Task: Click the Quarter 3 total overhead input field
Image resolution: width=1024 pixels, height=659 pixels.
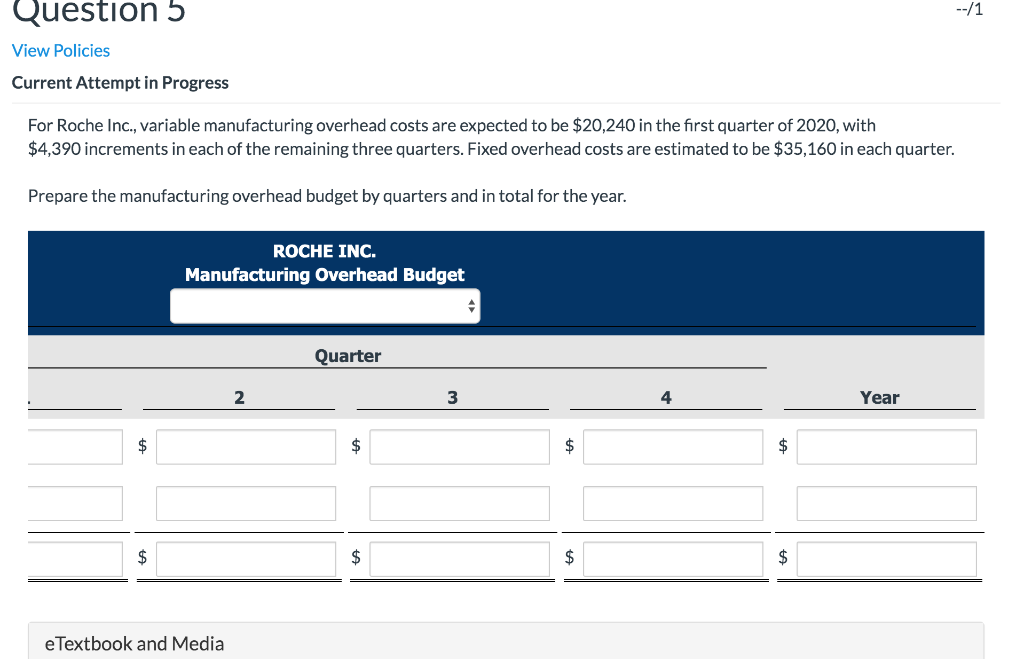Action: pyautogui.click(x=459, y=559)
